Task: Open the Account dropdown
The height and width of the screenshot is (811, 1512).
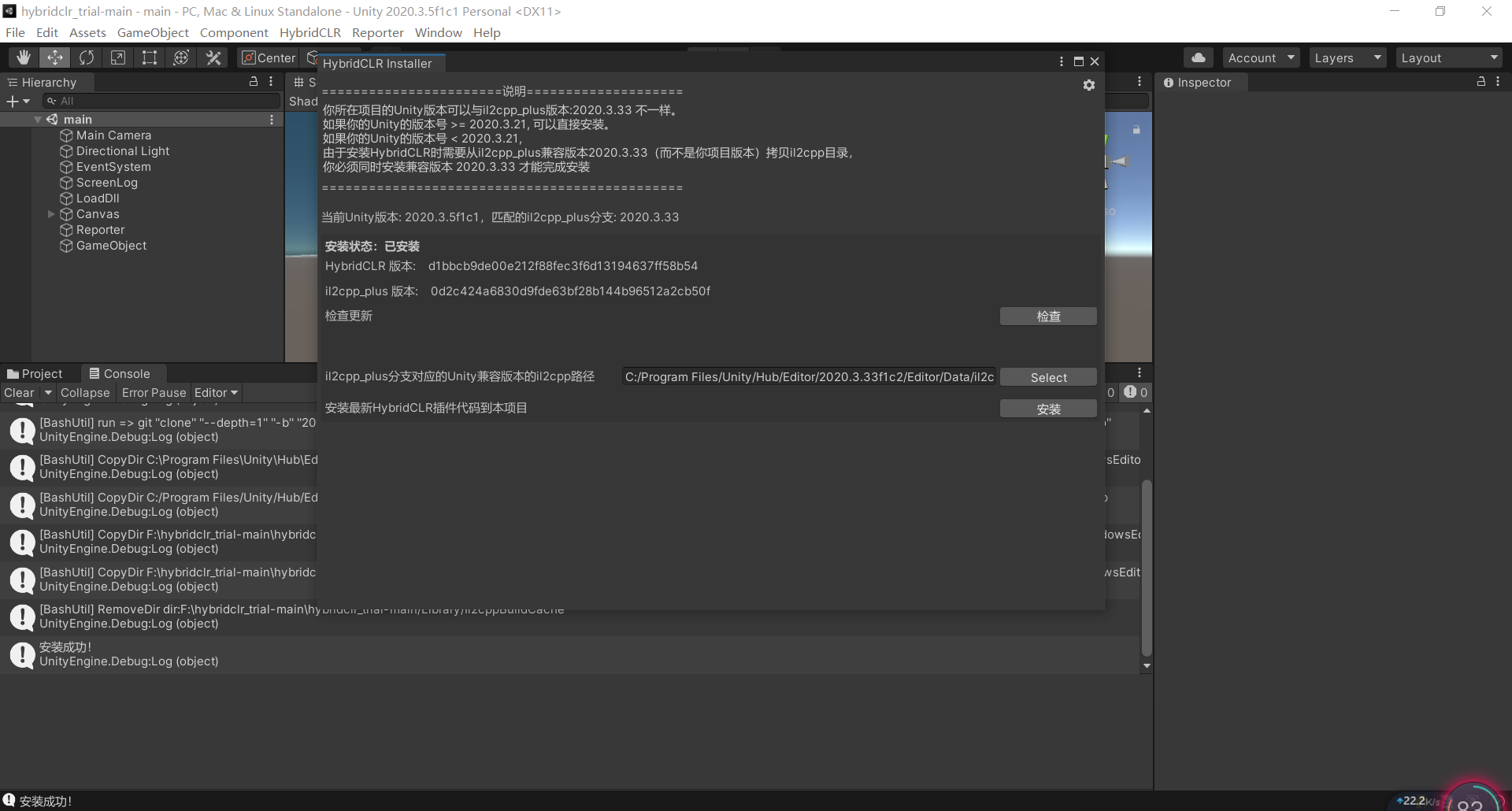Action: (1261, 57)
